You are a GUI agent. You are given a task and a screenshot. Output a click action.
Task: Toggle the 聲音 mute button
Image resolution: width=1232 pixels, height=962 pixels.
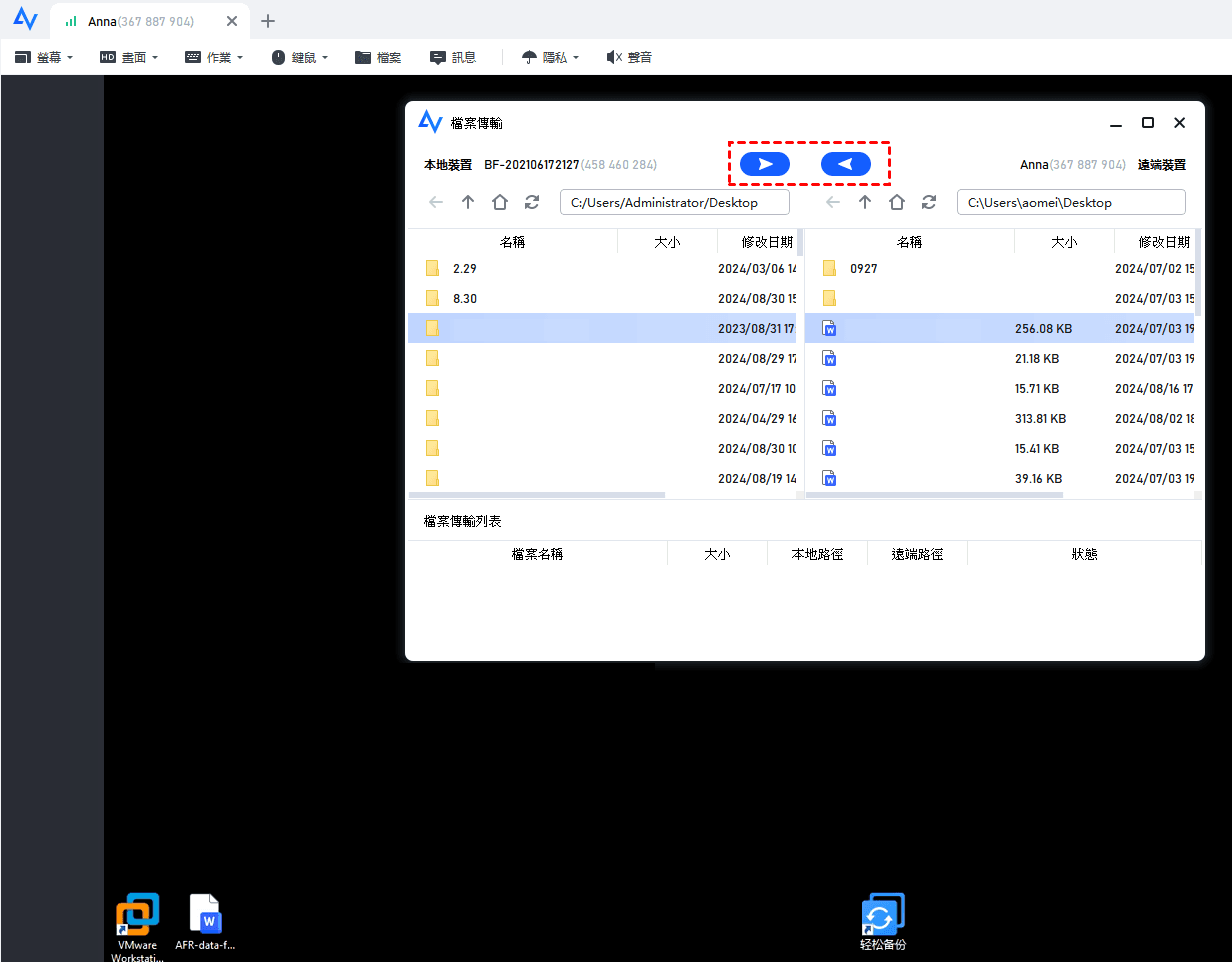coord(629,58)
